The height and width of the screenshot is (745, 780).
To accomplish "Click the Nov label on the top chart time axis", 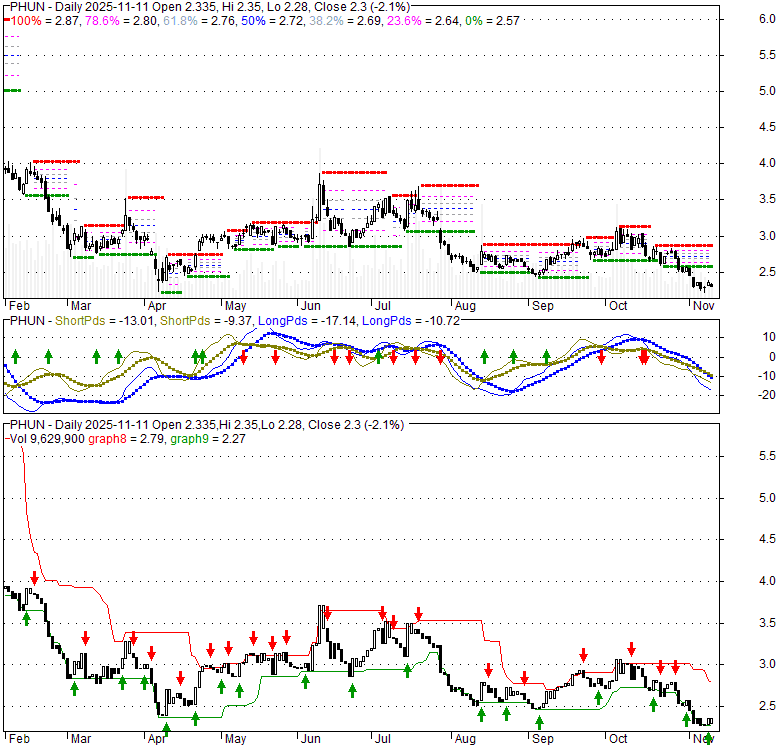I will pos(703,305).
